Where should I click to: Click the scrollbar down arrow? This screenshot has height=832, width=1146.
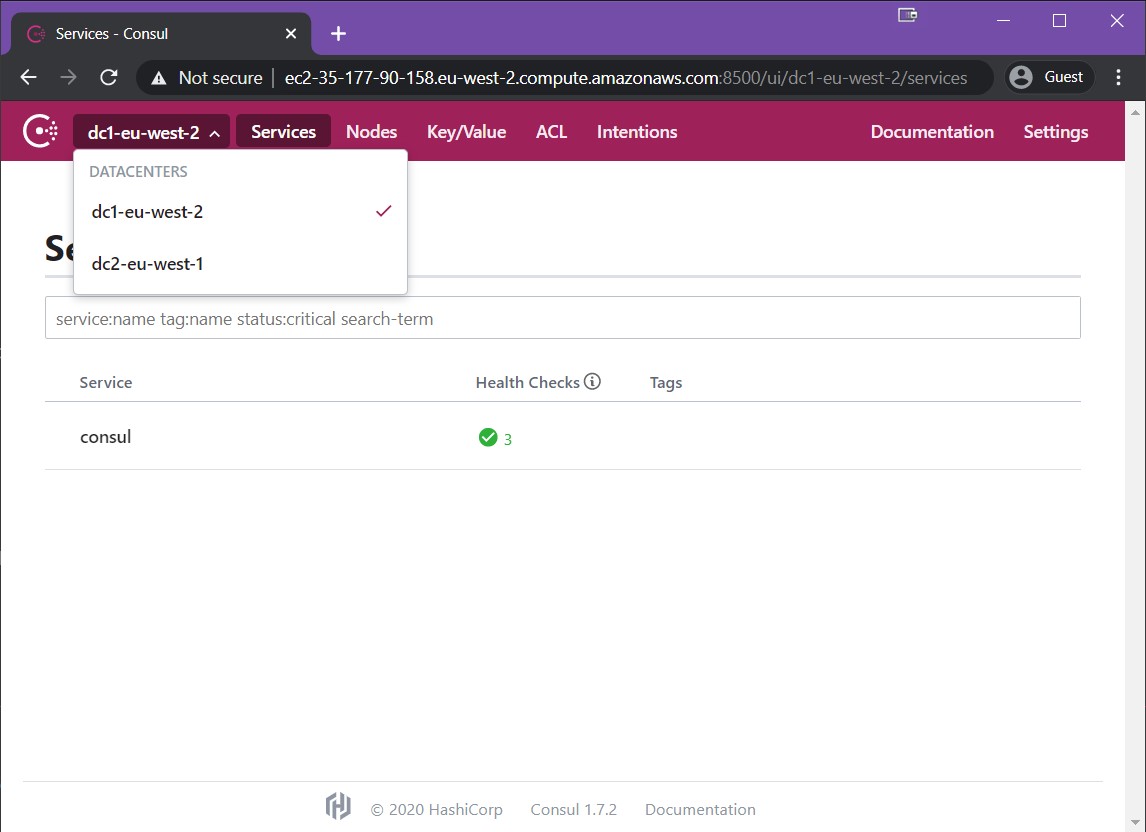coord(1135,822)
